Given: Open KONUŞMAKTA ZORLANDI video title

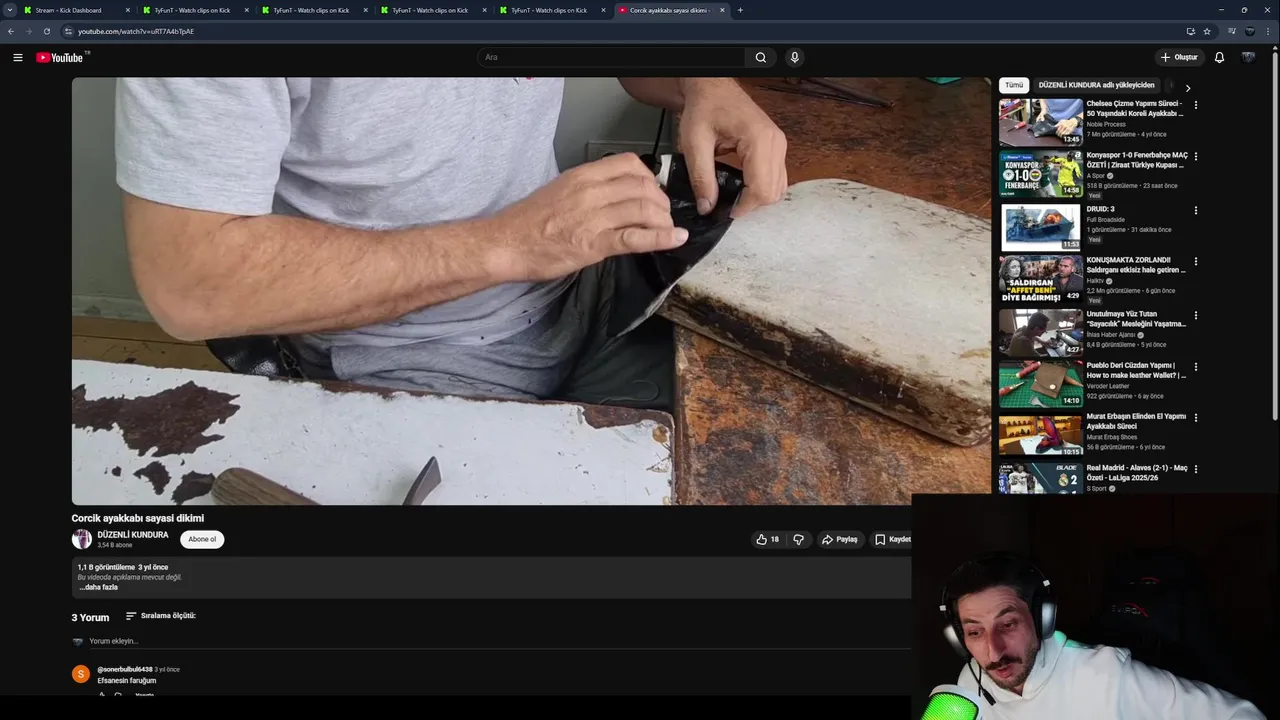Looking at the screenshot, I should pos(1136,264).
